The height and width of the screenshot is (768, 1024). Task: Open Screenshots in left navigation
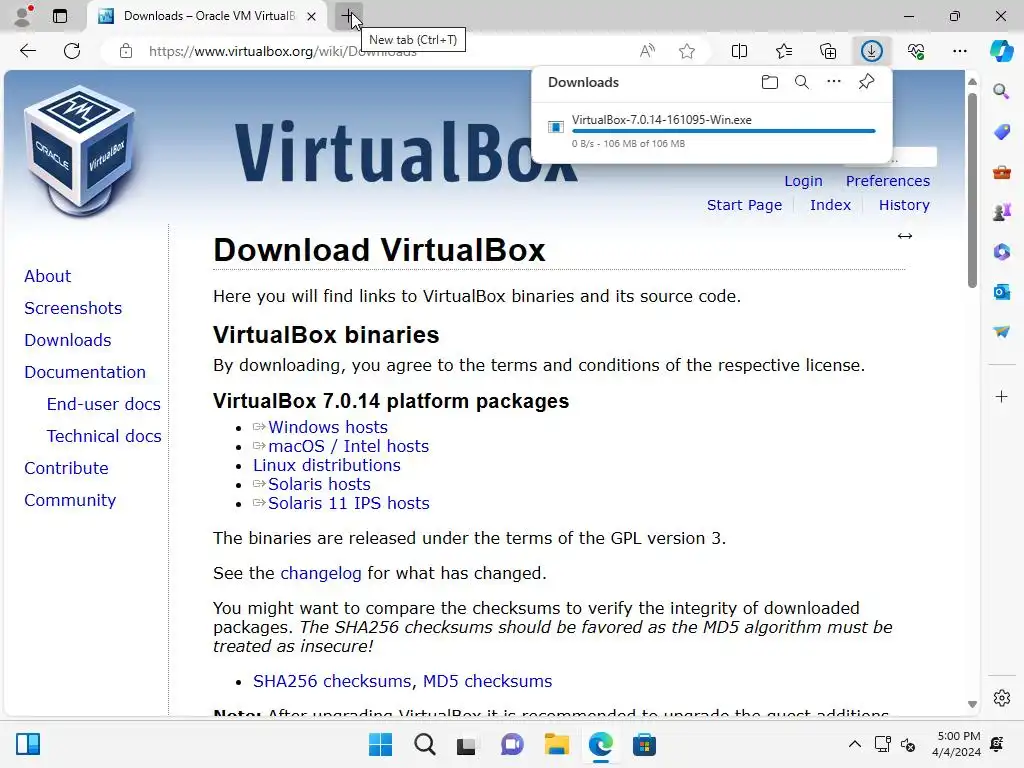[73, 308]
